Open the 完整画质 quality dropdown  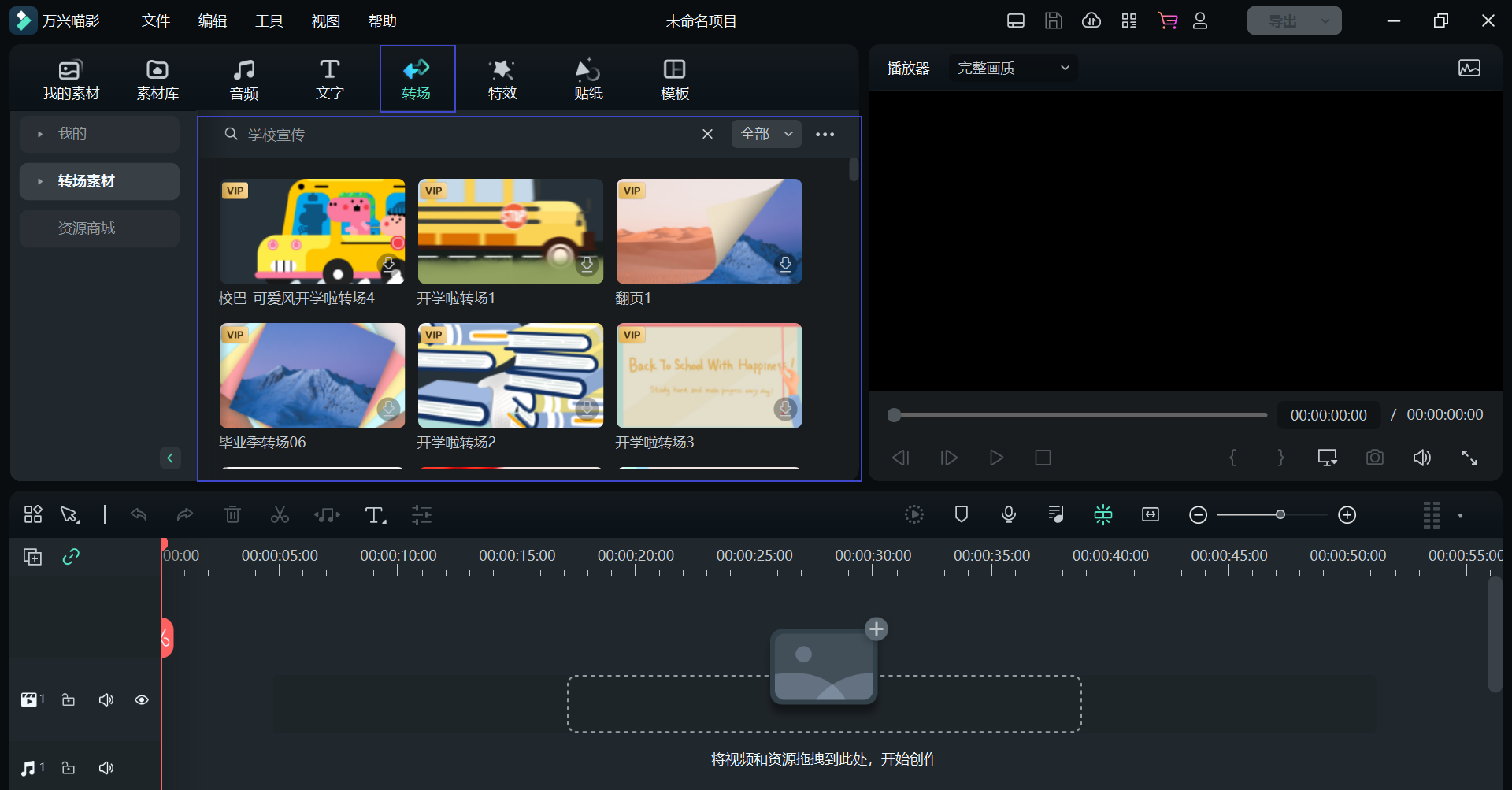[1013, 69]
